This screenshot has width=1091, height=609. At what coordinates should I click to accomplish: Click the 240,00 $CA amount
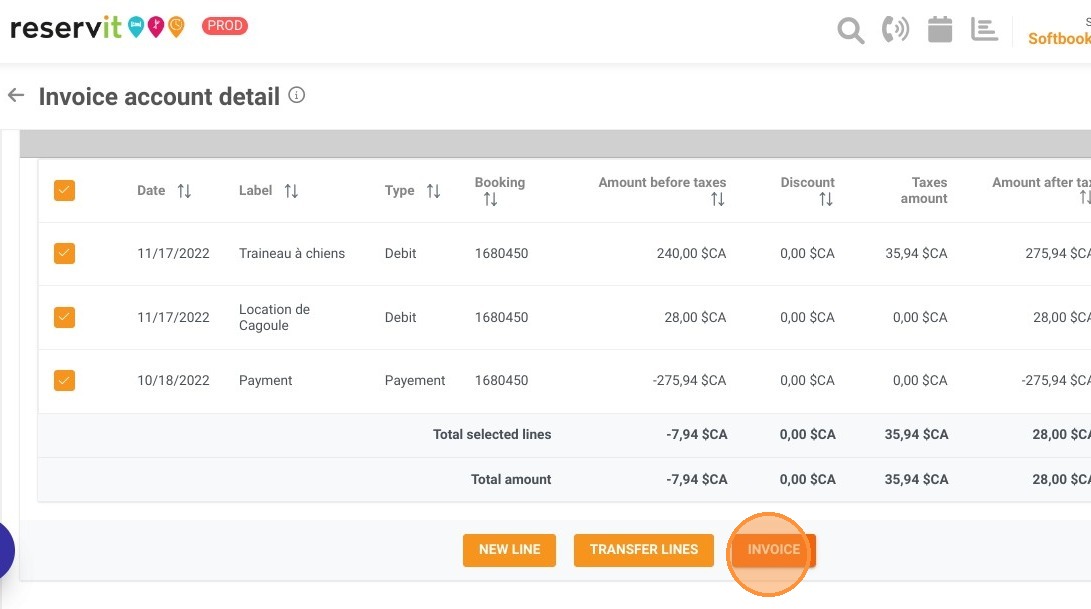[691, 253]
